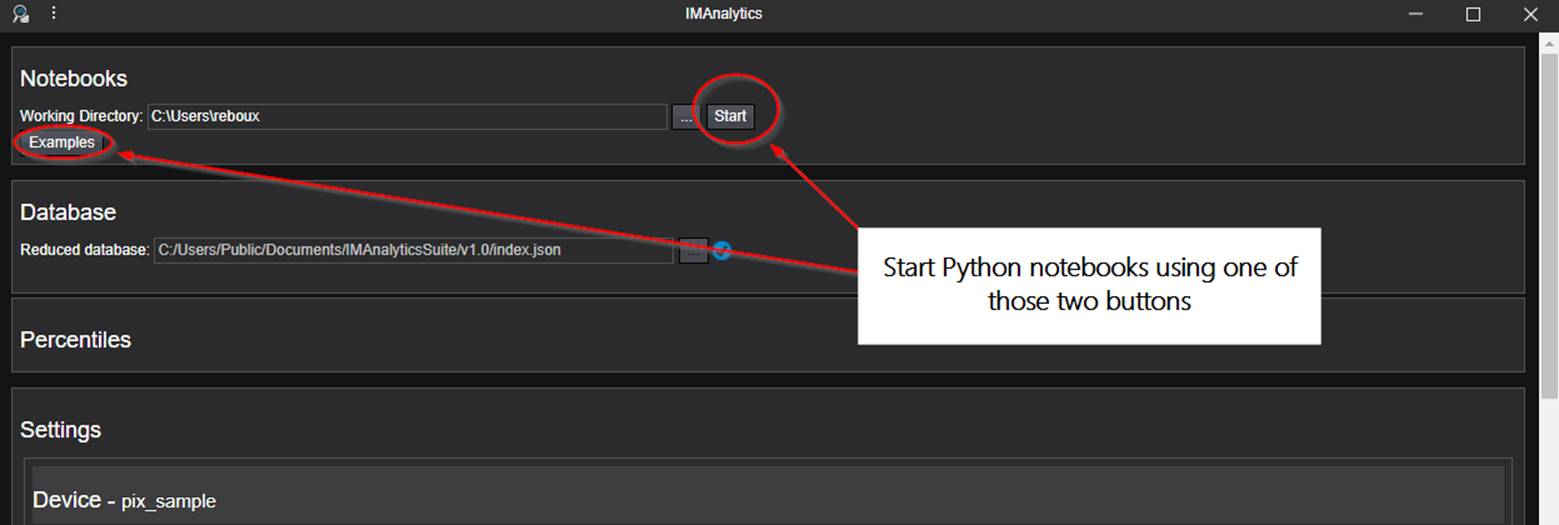
Task: Click the Database section heading
Action: (68, 213)
